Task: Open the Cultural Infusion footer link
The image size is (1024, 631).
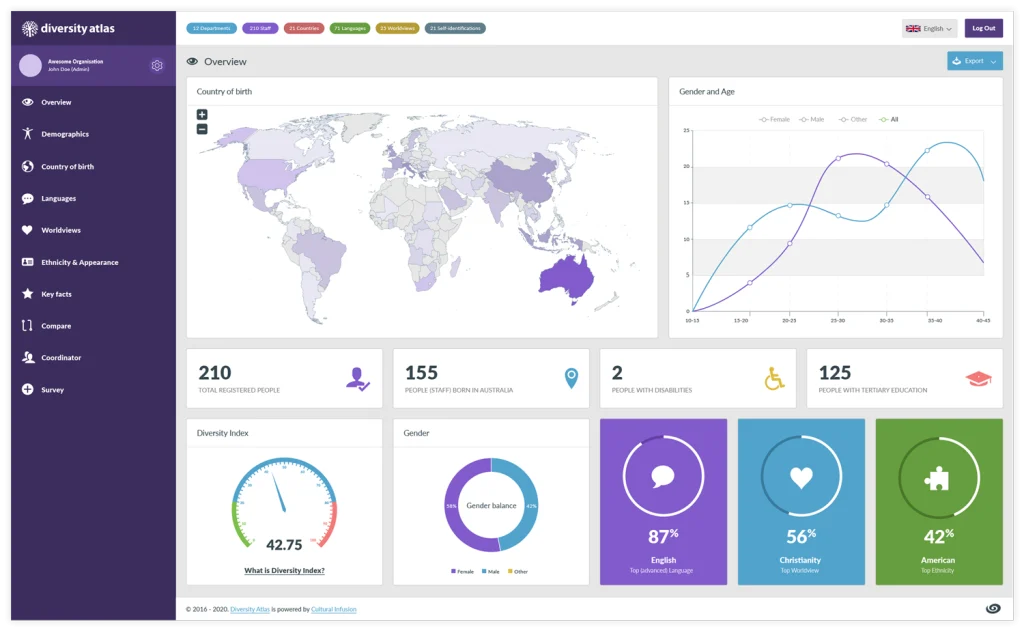Action: tap(334, 609)
